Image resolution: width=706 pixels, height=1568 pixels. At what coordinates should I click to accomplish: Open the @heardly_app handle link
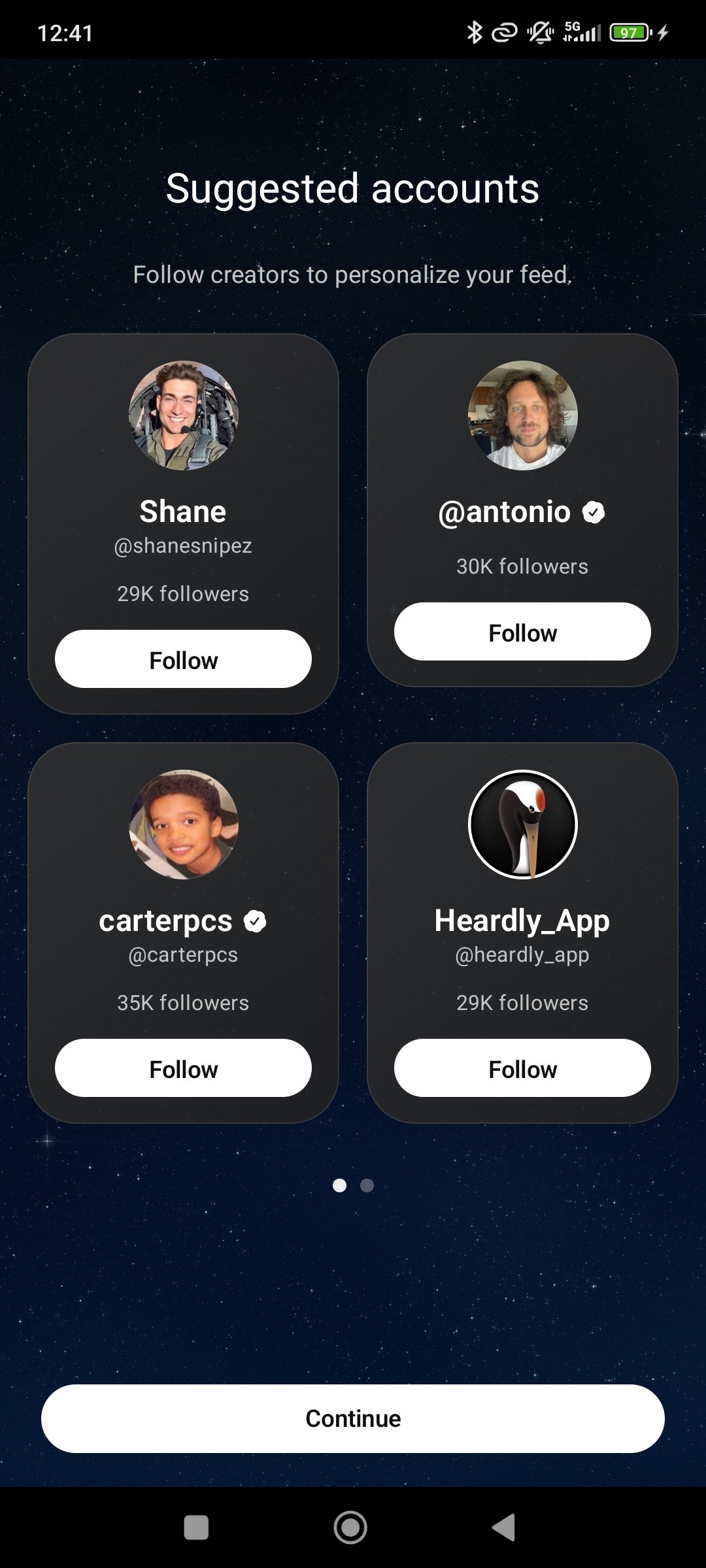click(x=522, y=955)
